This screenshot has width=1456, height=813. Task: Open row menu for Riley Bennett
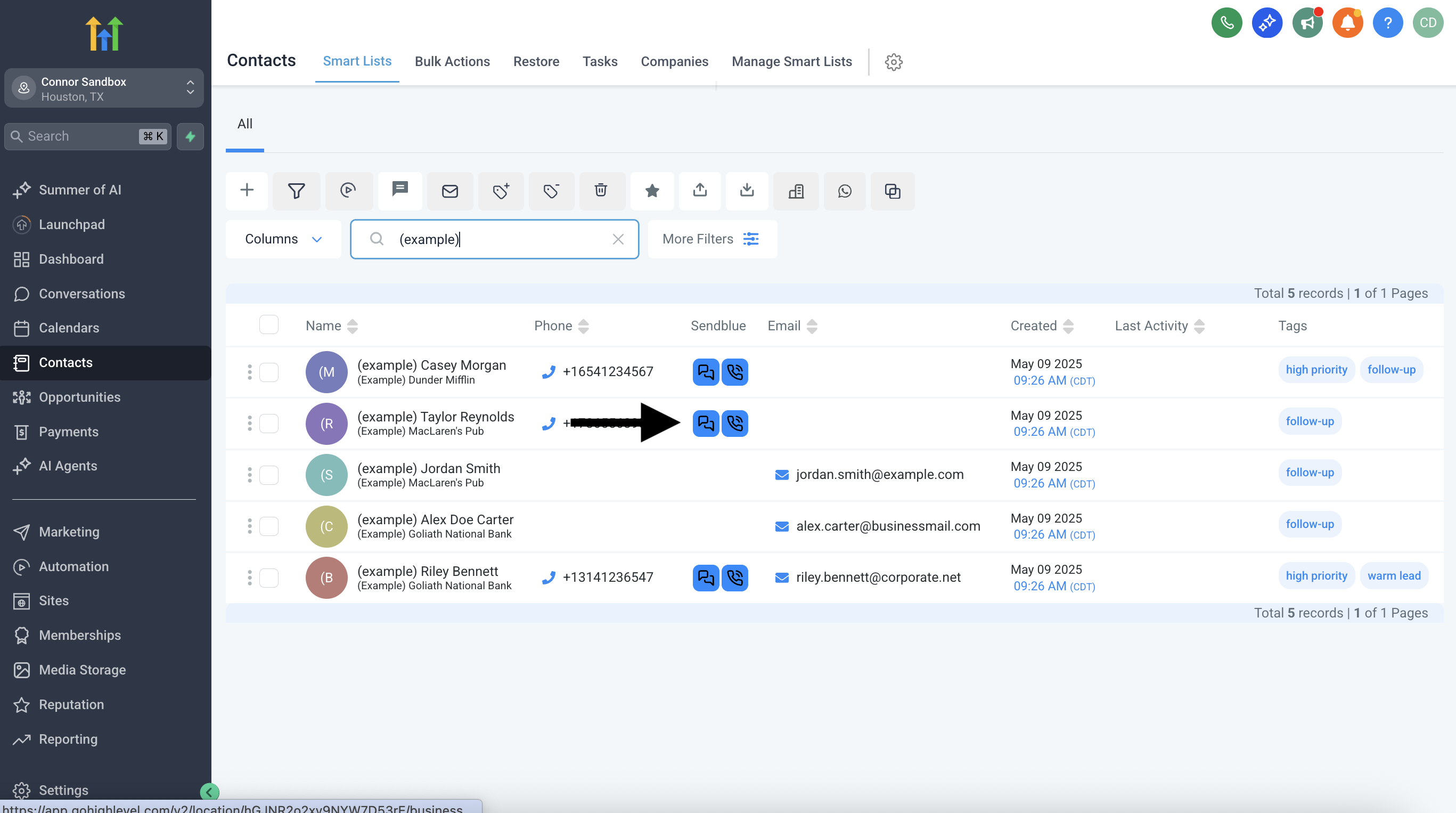coord(249,578)
